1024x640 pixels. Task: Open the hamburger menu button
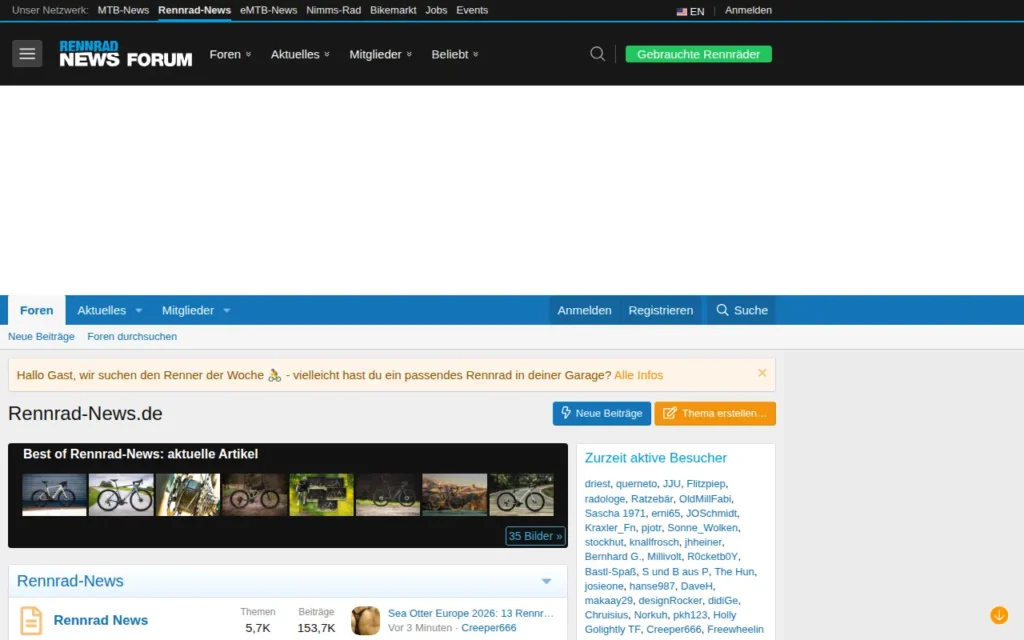[27, 54]
